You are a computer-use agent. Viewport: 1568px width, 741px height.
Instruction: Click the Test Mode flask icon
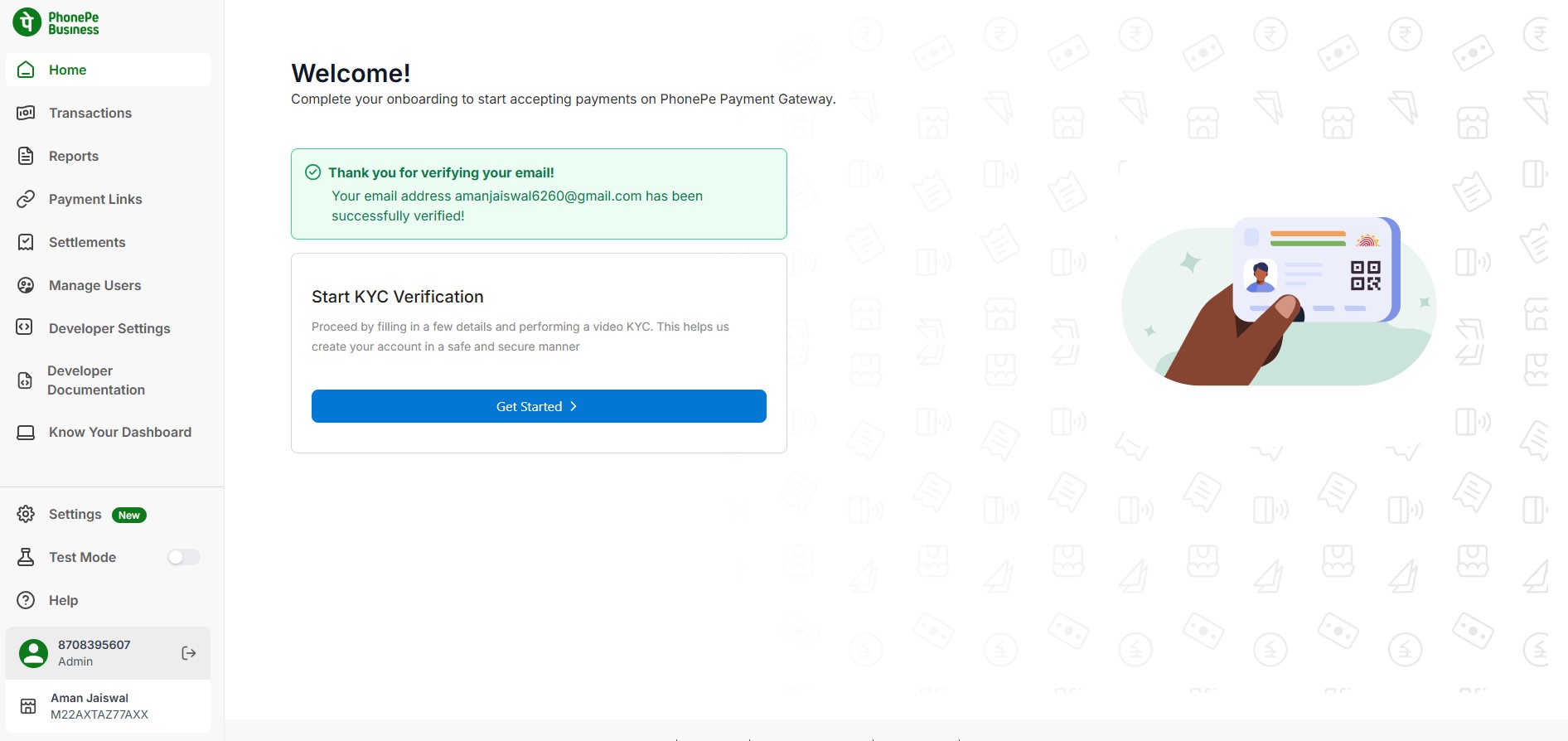point(27,557)
